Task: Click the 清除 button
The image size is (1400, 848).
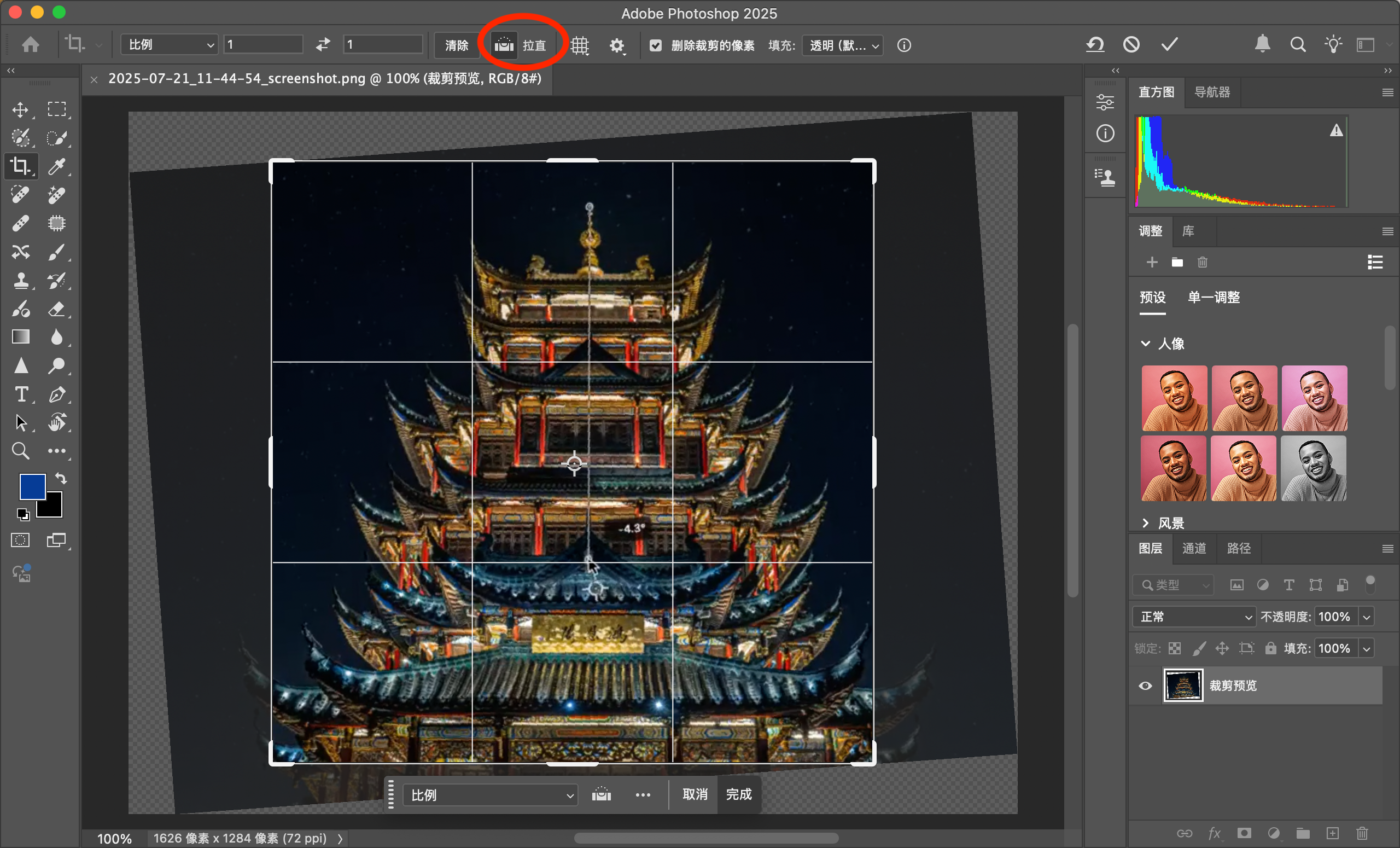Action: pyautogui.click(x=456, y=45)
